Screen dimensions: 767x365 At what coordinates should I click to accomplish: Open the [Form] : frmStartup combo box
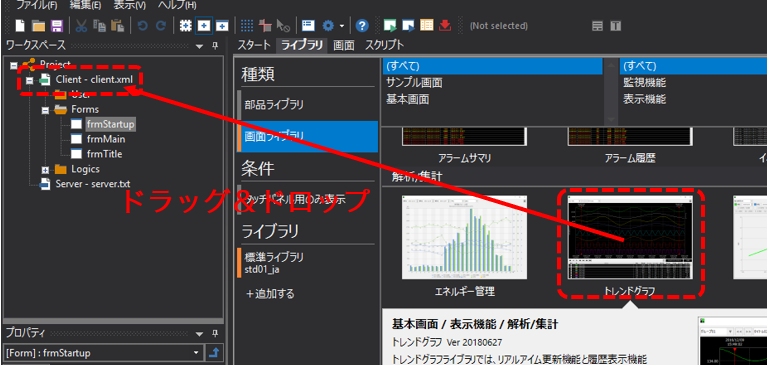coord(103,352)
